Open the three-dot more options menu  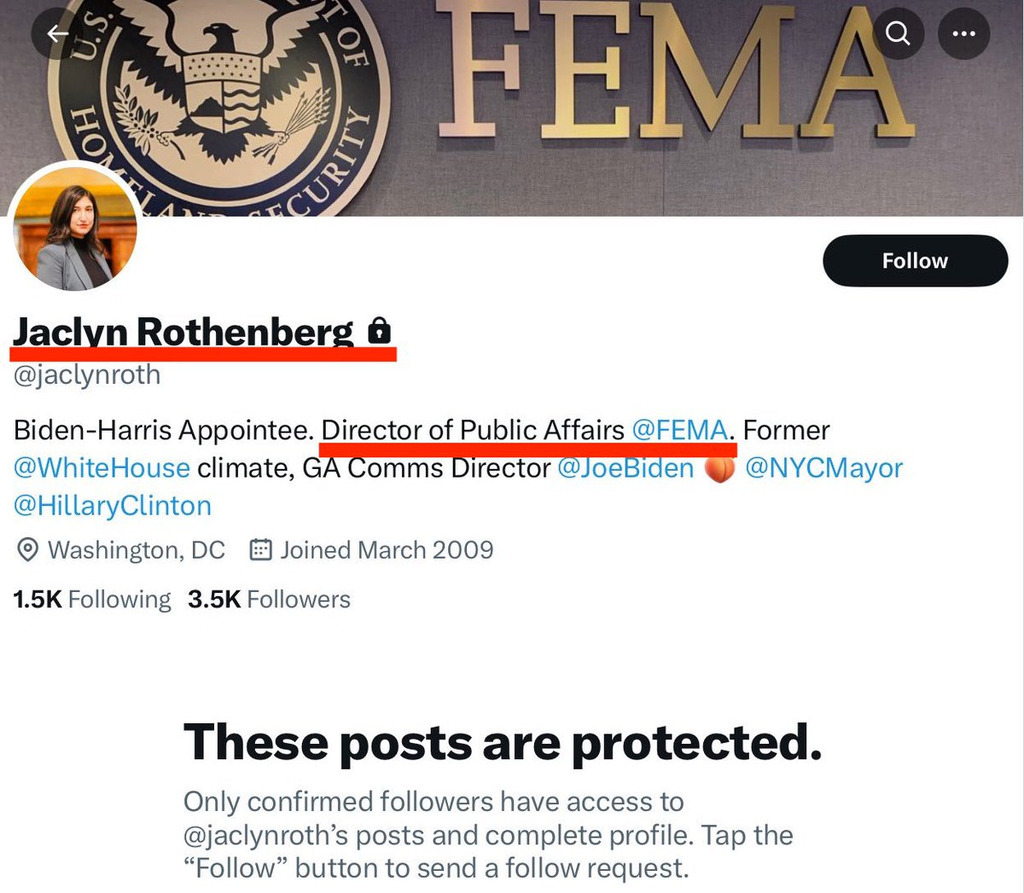(x=963, y=34)
